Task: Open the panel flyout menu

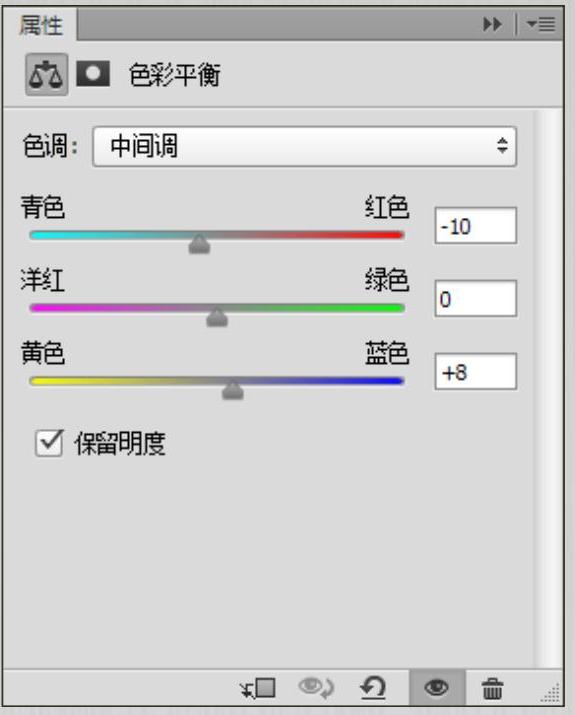Action: point(541,24)
